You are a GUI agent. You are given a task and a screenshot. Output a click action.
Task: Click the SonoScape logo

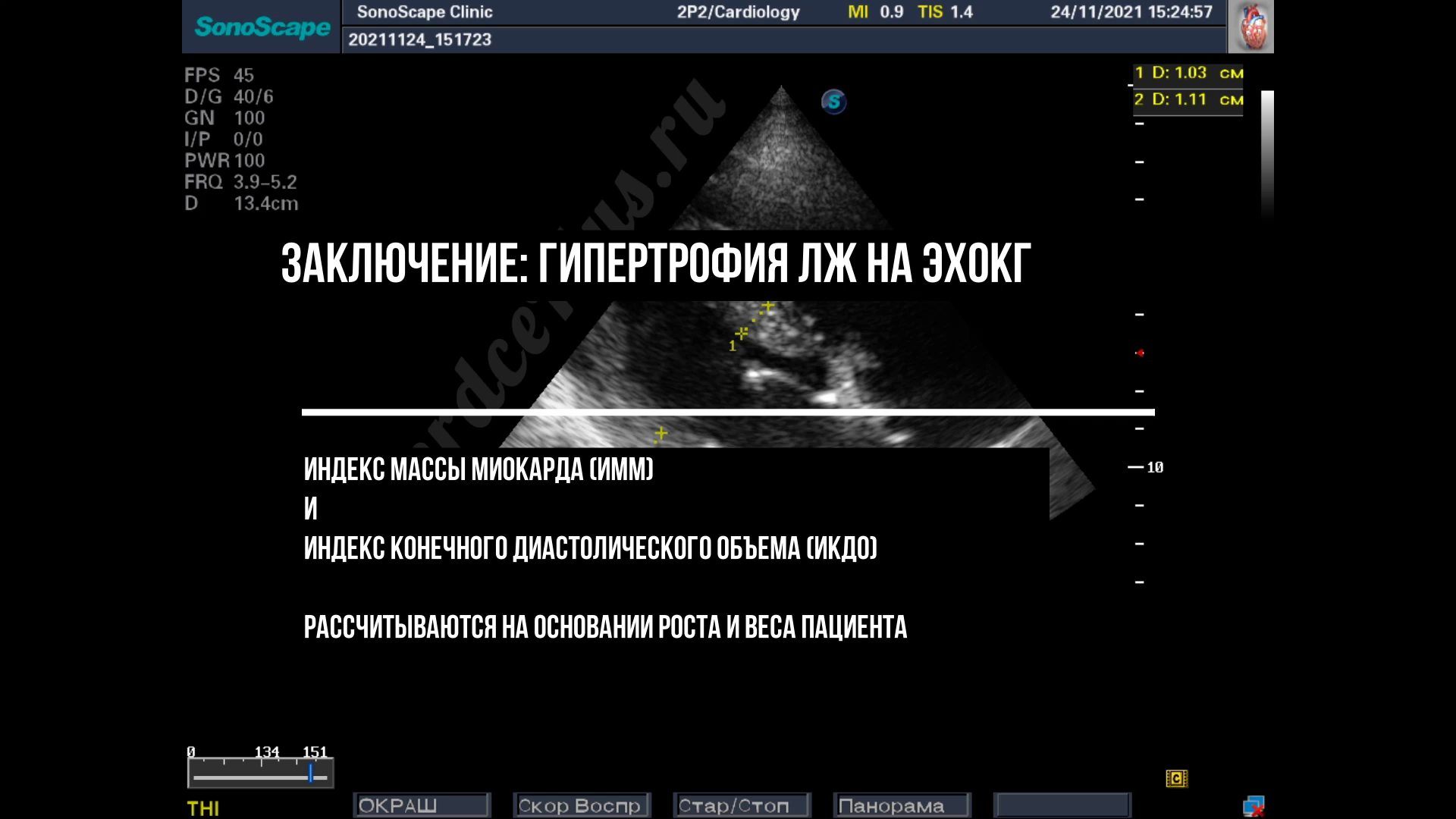point(262,27)
